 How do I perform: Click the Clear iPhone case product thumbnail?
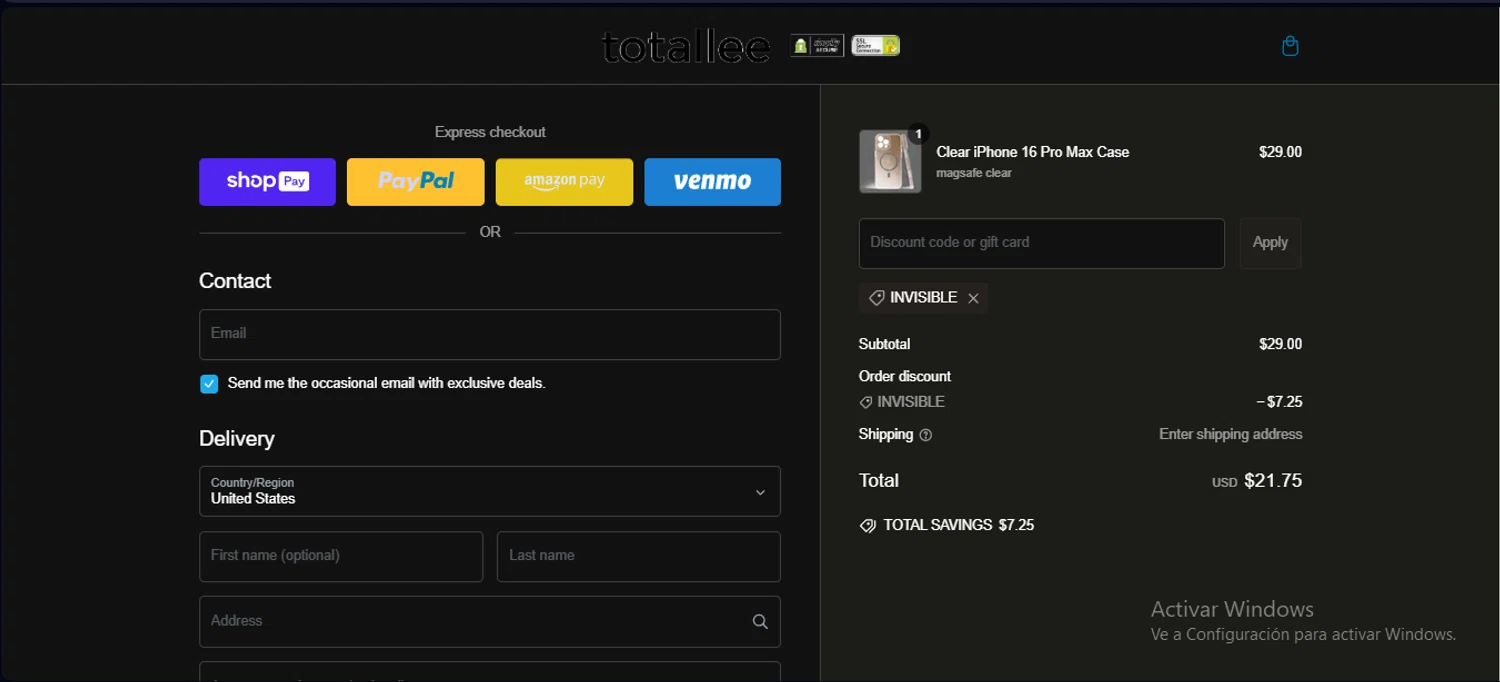coord(889,161)
